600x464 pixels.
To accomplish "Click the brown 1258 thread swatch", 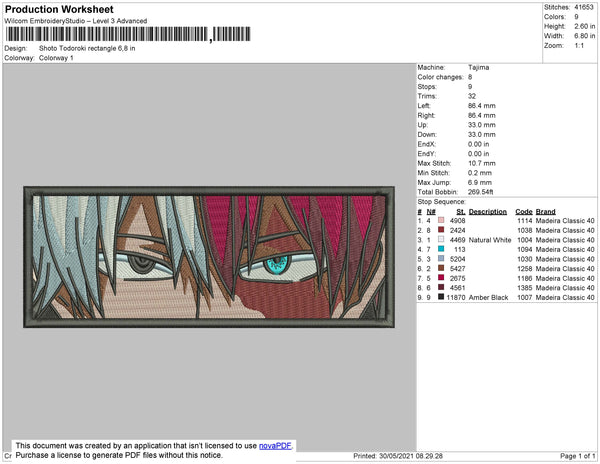I will pos(441,268).
